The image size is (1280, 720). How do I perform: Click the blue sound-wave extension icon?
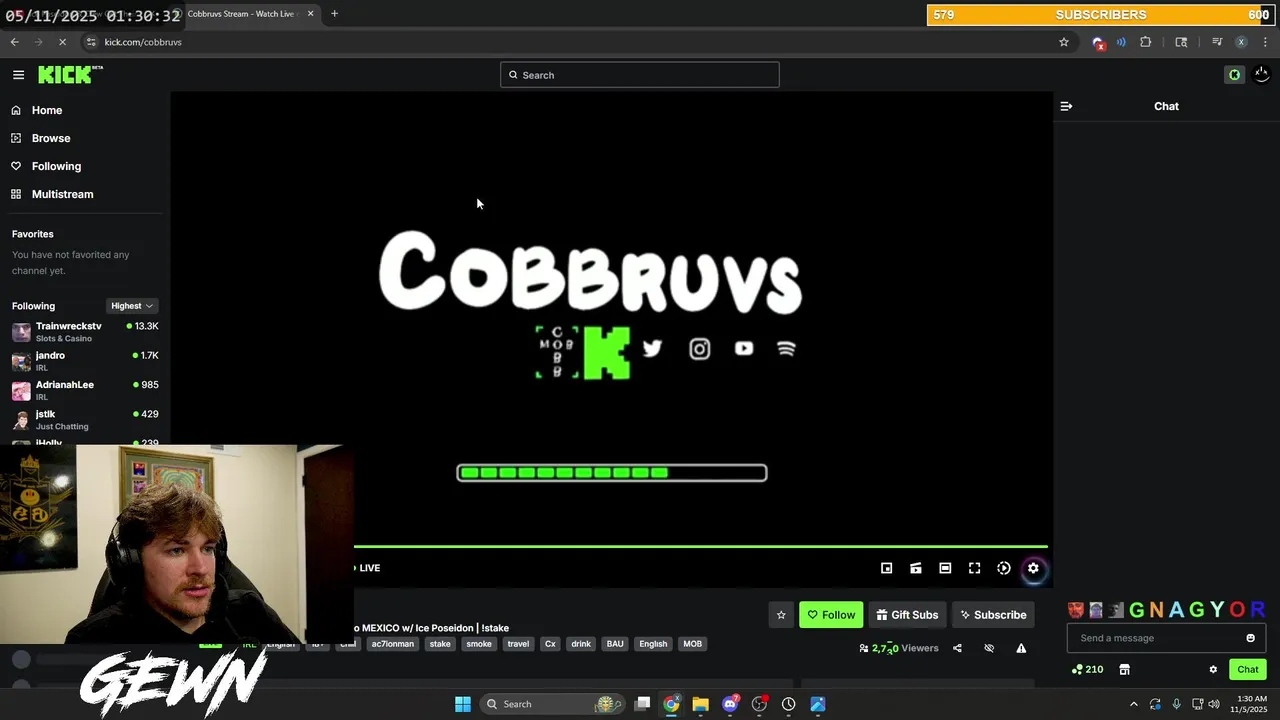pyautogui.click(x=1121, y=42)
